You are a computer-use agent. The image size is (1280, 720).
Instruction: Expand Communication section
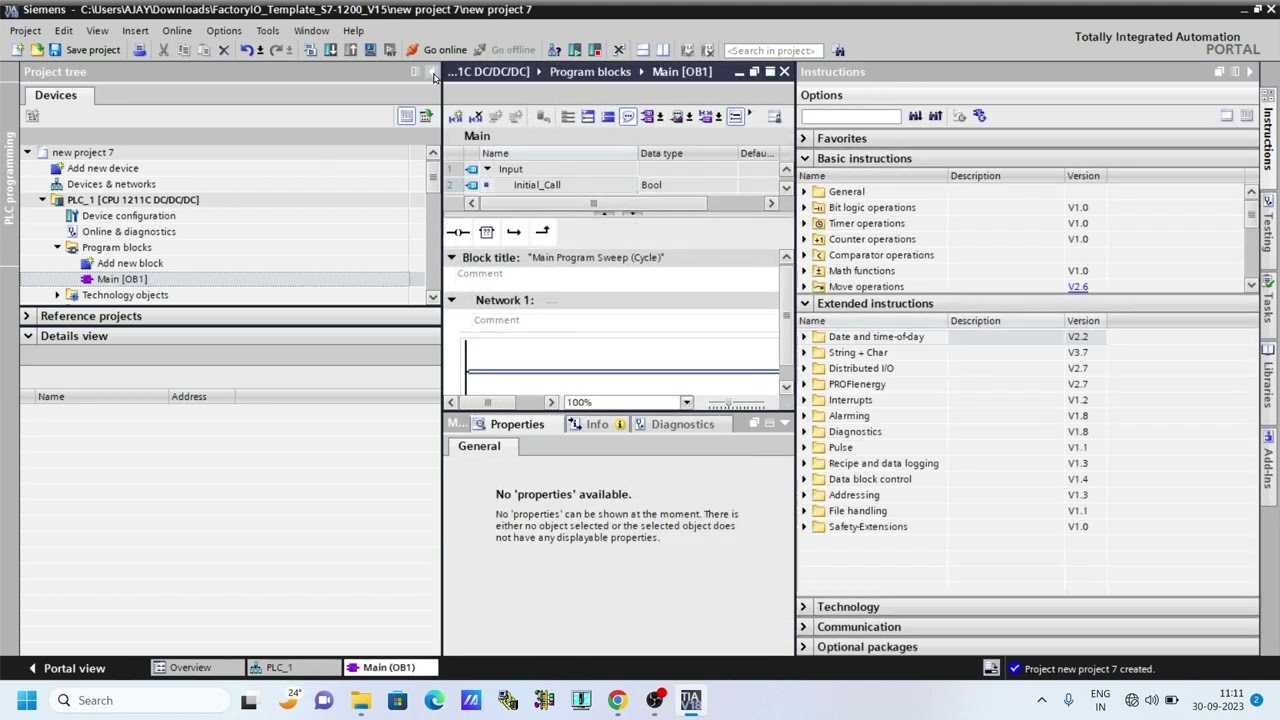click(x=804, y=627)
